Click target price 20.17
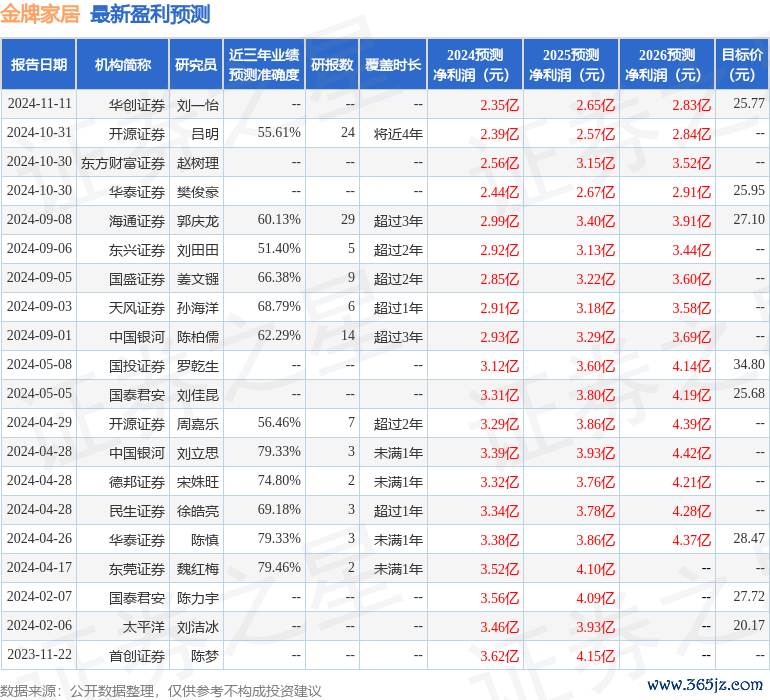 click(749, 625)
